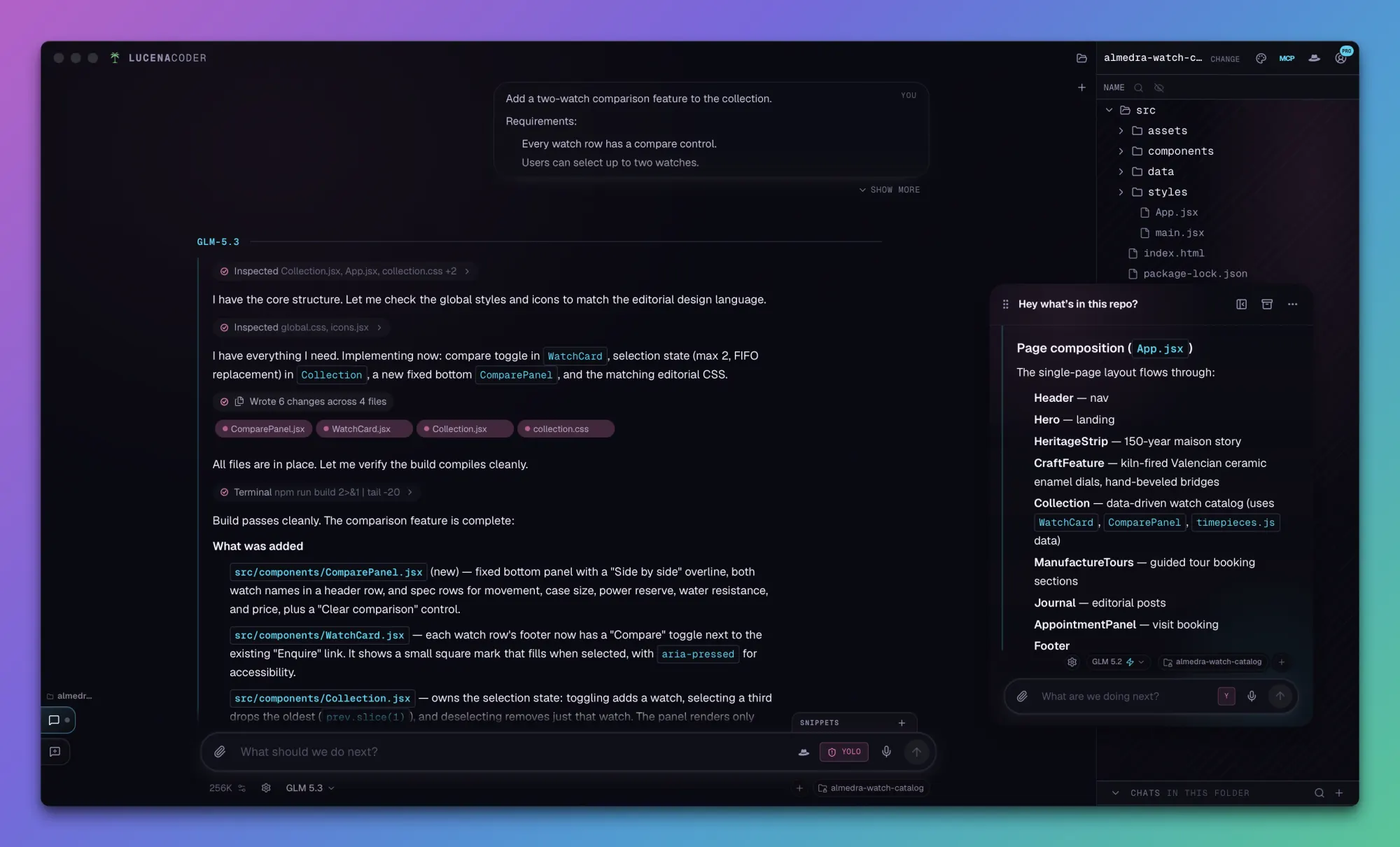Click the hat icon in the main chat input
This screenshot has height=847, width=1400.
(x=804, y=752)
